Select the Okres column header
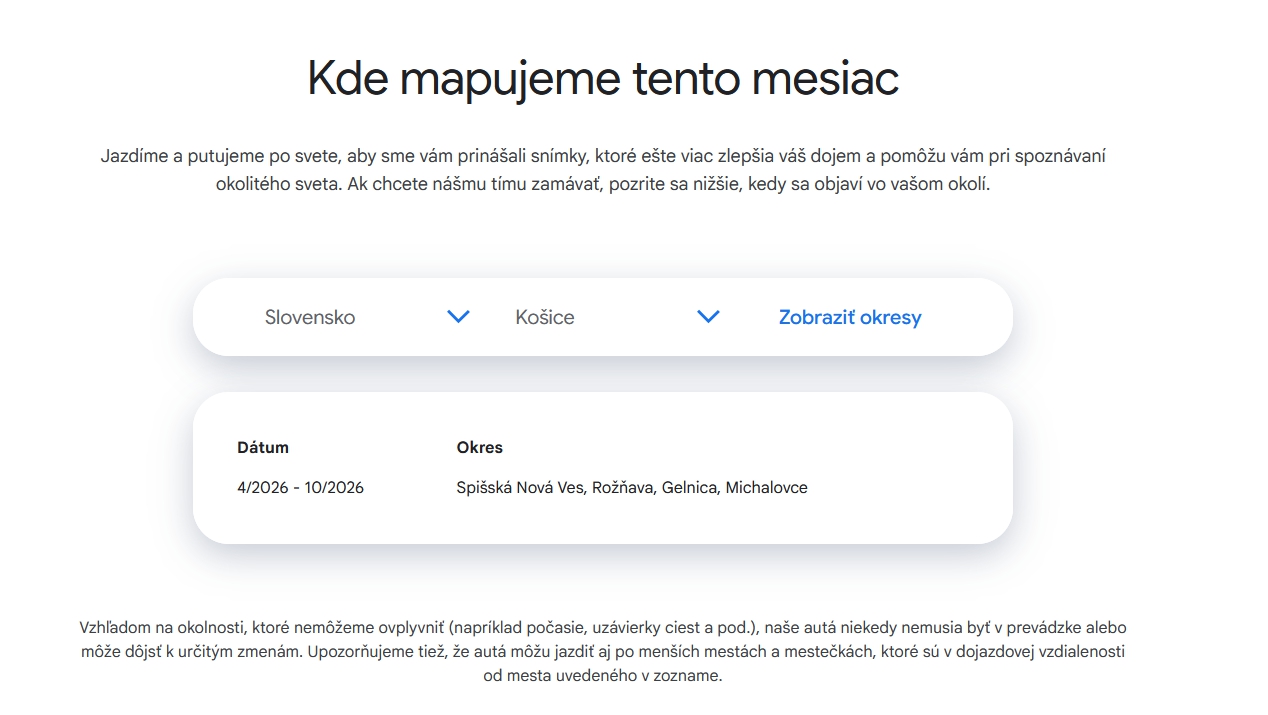Image resolution: width=1268 pixels, height=715 pixels. point(479,447)
